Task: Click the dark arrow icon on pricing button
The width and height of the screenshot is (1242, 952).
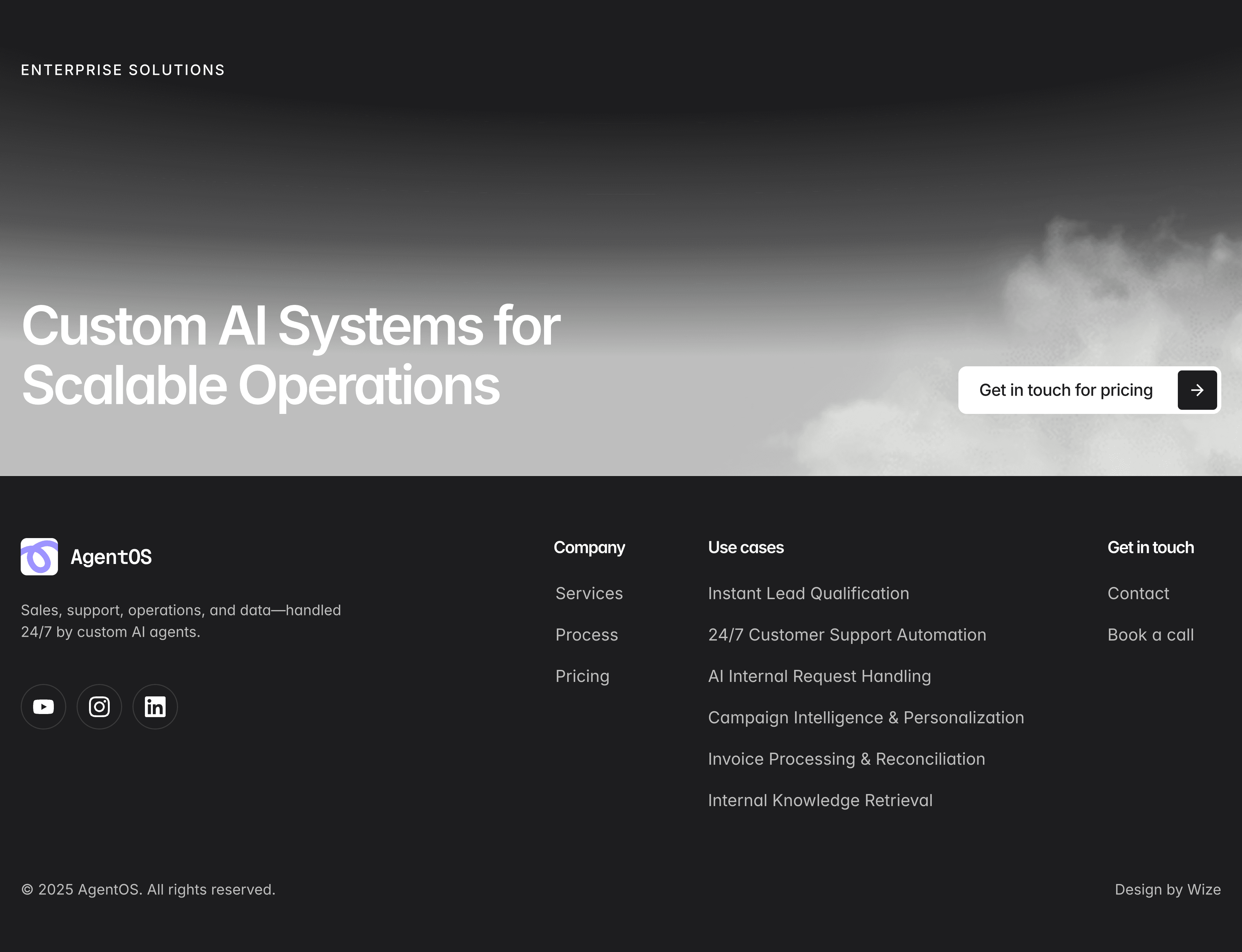Action: (1197, 390)
